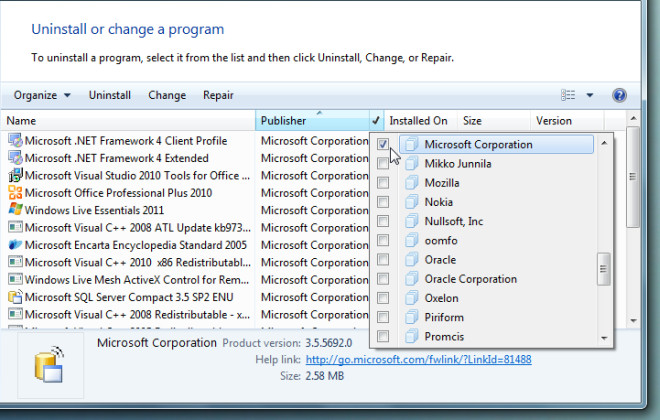
Task: Click the stack icon beside Oracle Corporation
Action: coord(412,279)
